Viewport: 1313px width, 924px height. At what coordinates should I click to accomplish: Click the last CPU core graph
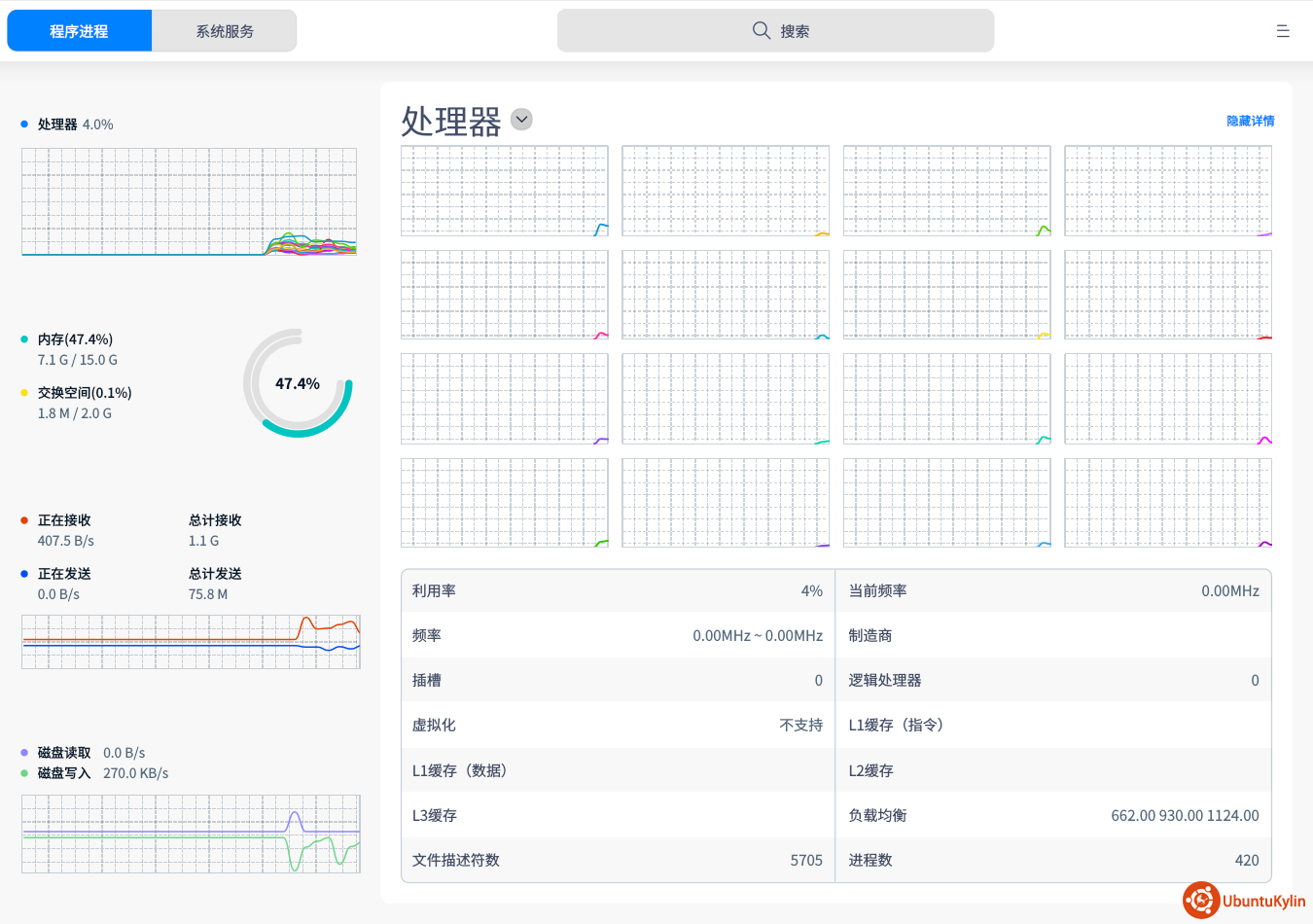[x=1167, y=503]
